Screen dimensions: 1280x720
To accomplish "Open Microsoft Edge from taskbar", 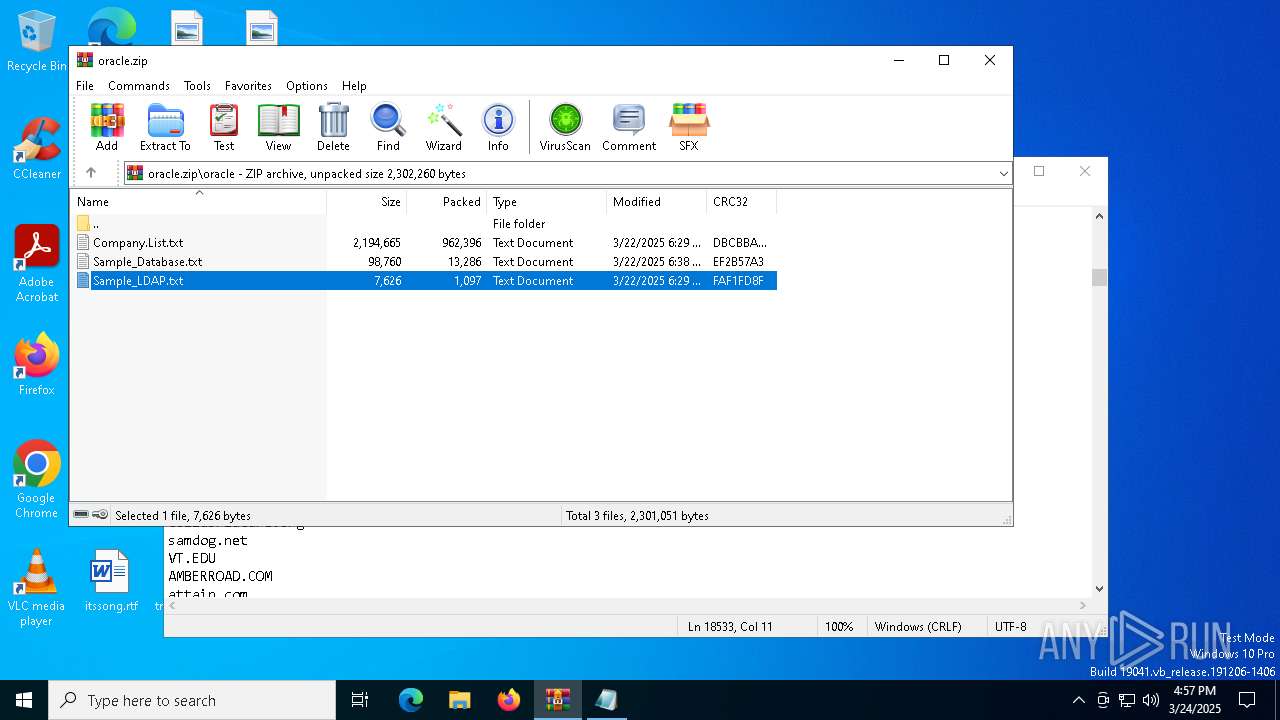I will (x=411, y=700).
